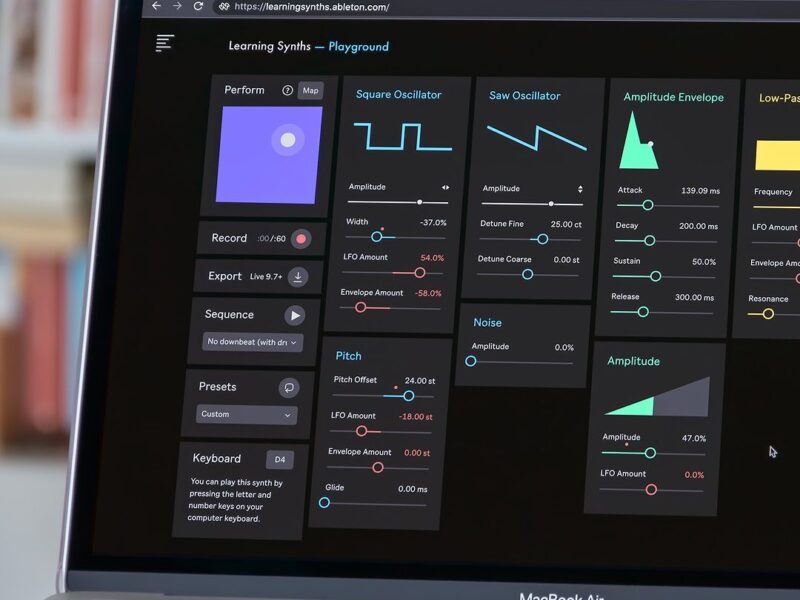Click the Map button in Perform

coord(310,91)
